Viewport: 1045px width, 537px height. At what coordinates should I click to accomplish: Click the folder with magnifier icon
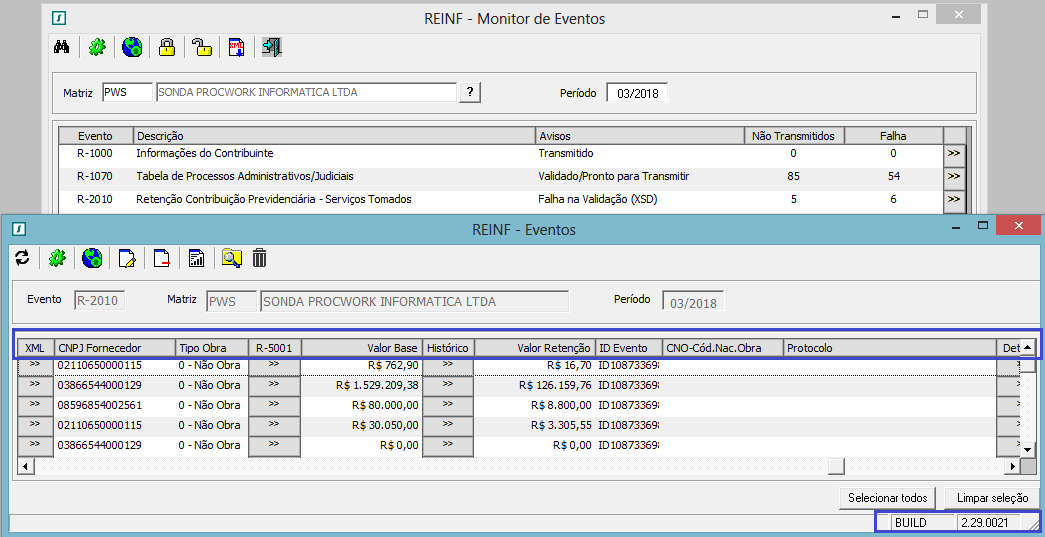231,259
